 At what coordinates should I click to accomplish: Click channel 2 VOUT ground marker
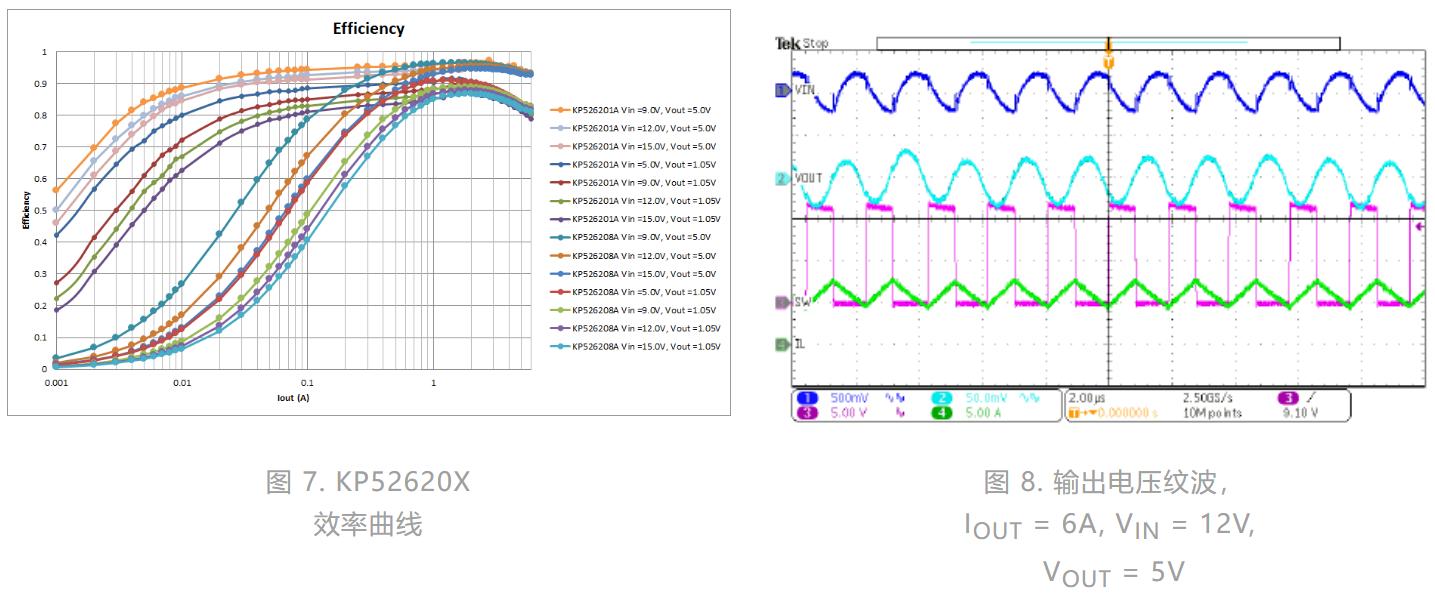pos(783,178)
